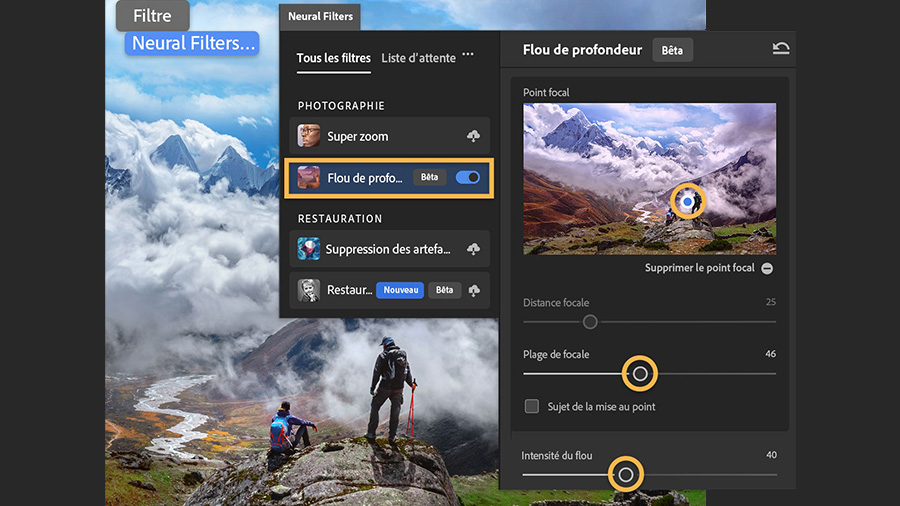Screen dimensions: 900x506
Task: Click the Distance focale slider handle
Action: (x=589, y=322)
